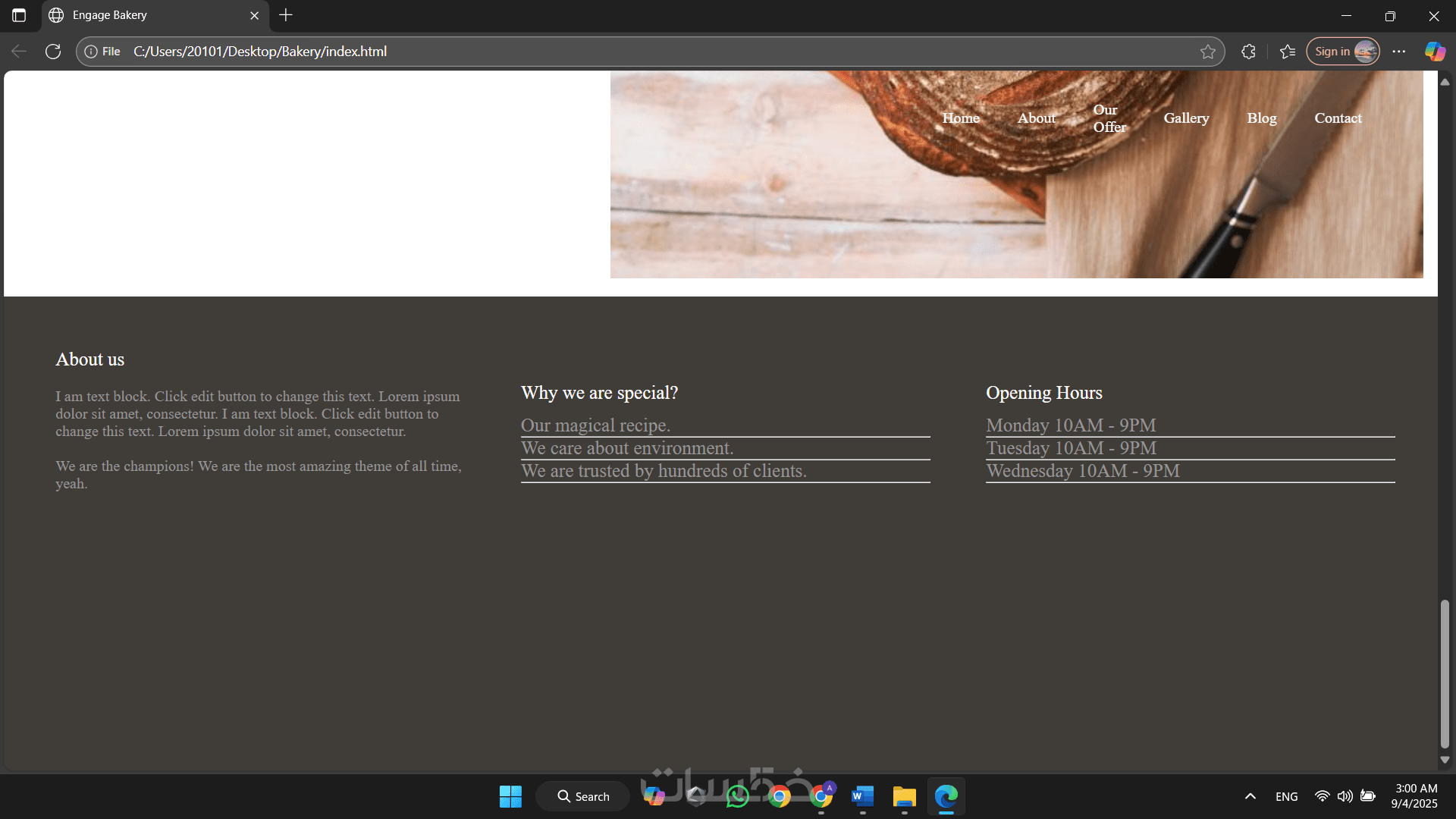Open the Gallery navigation menu item
The height and width of the screenshot is (819, 1456).
pyautogui.click(x=1186, y=118)
